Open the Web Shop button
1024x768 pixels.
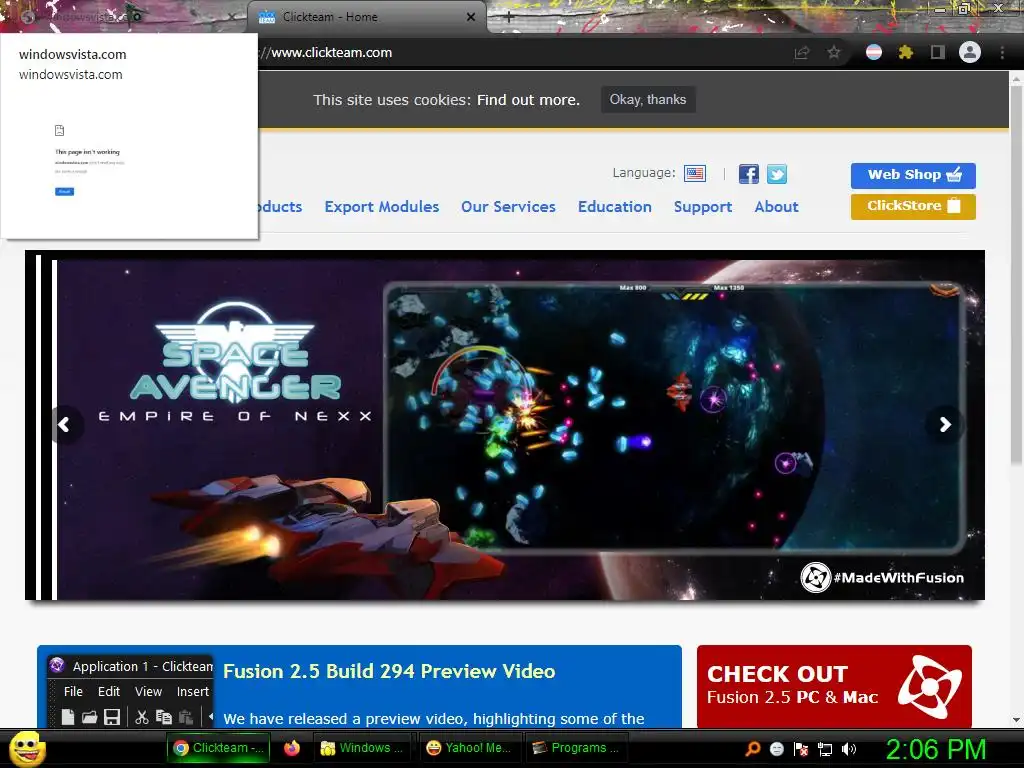pos(913,175)
